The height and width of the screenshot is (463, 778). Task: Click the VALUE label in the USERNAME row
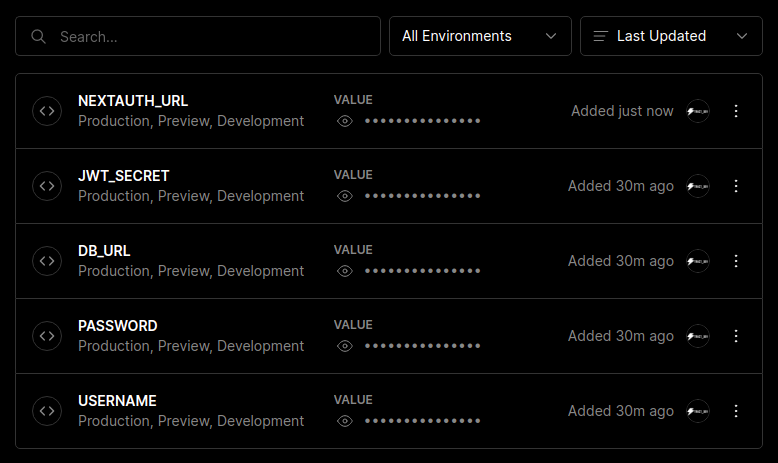coord(353,399)
